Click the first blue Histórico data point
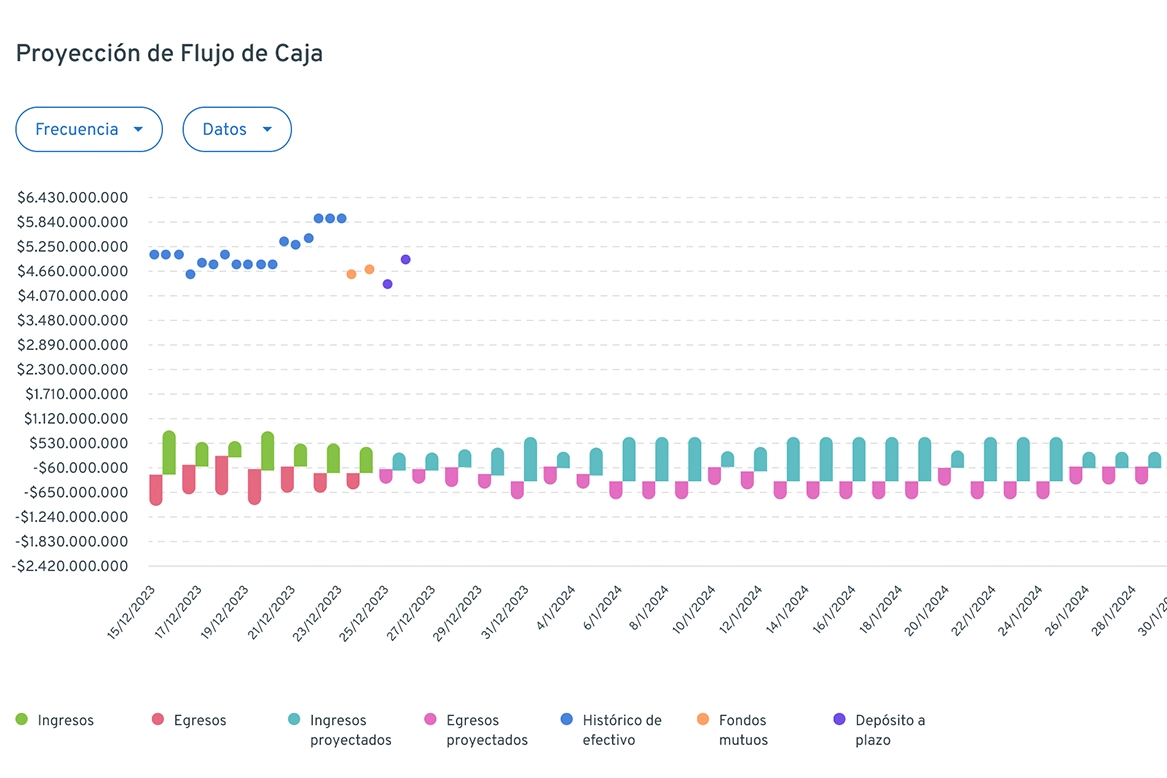Viewport: 1167px width, 778px height. point(154,254)
